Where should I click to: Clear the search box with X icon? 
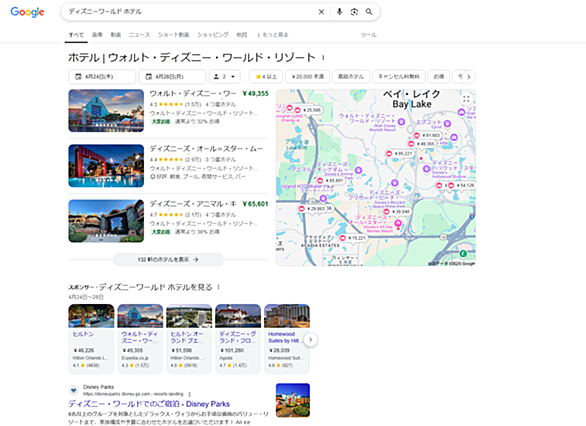coord(321,12)
